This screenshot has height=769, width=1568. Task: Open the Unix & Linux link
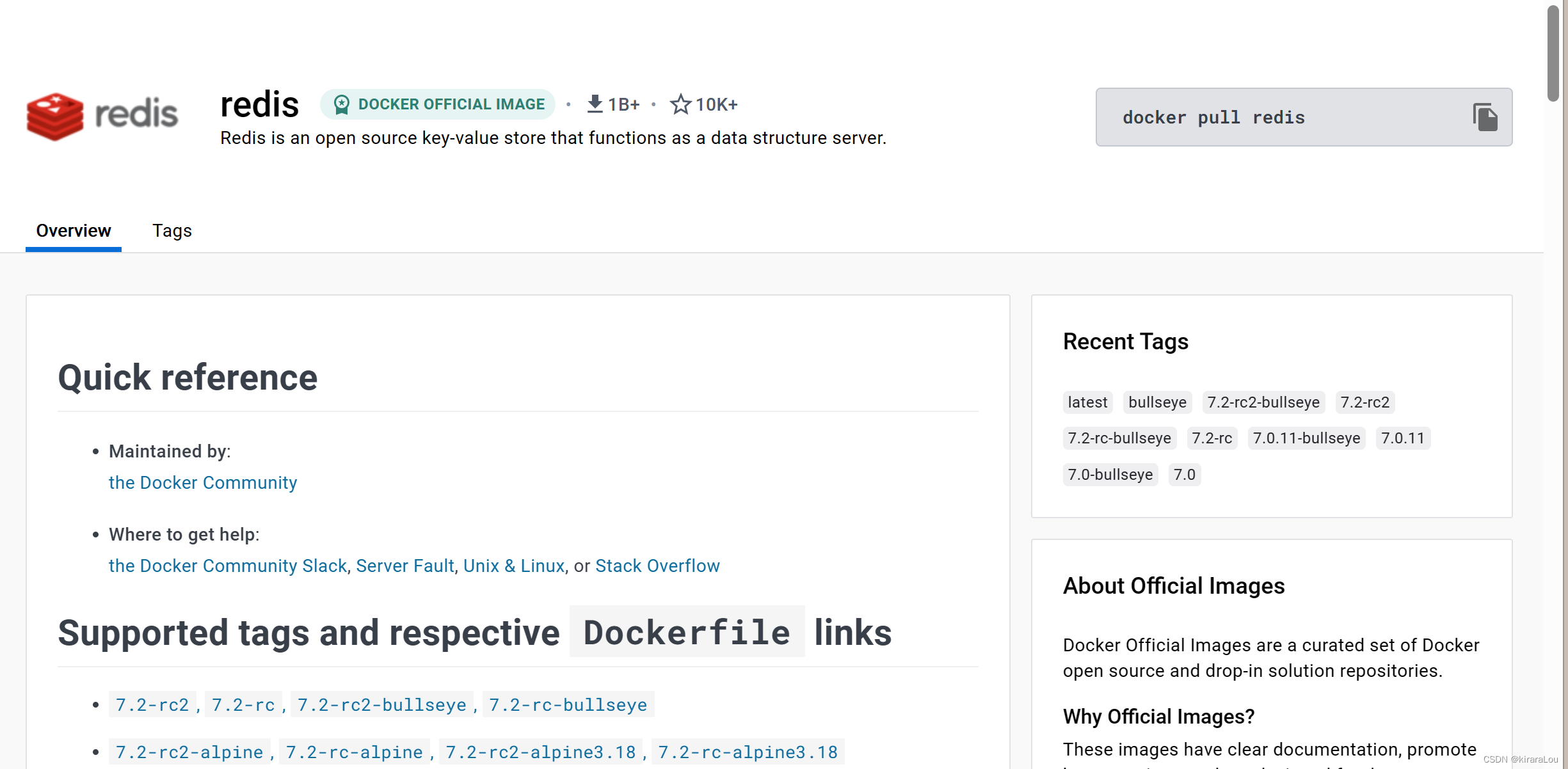514,566
